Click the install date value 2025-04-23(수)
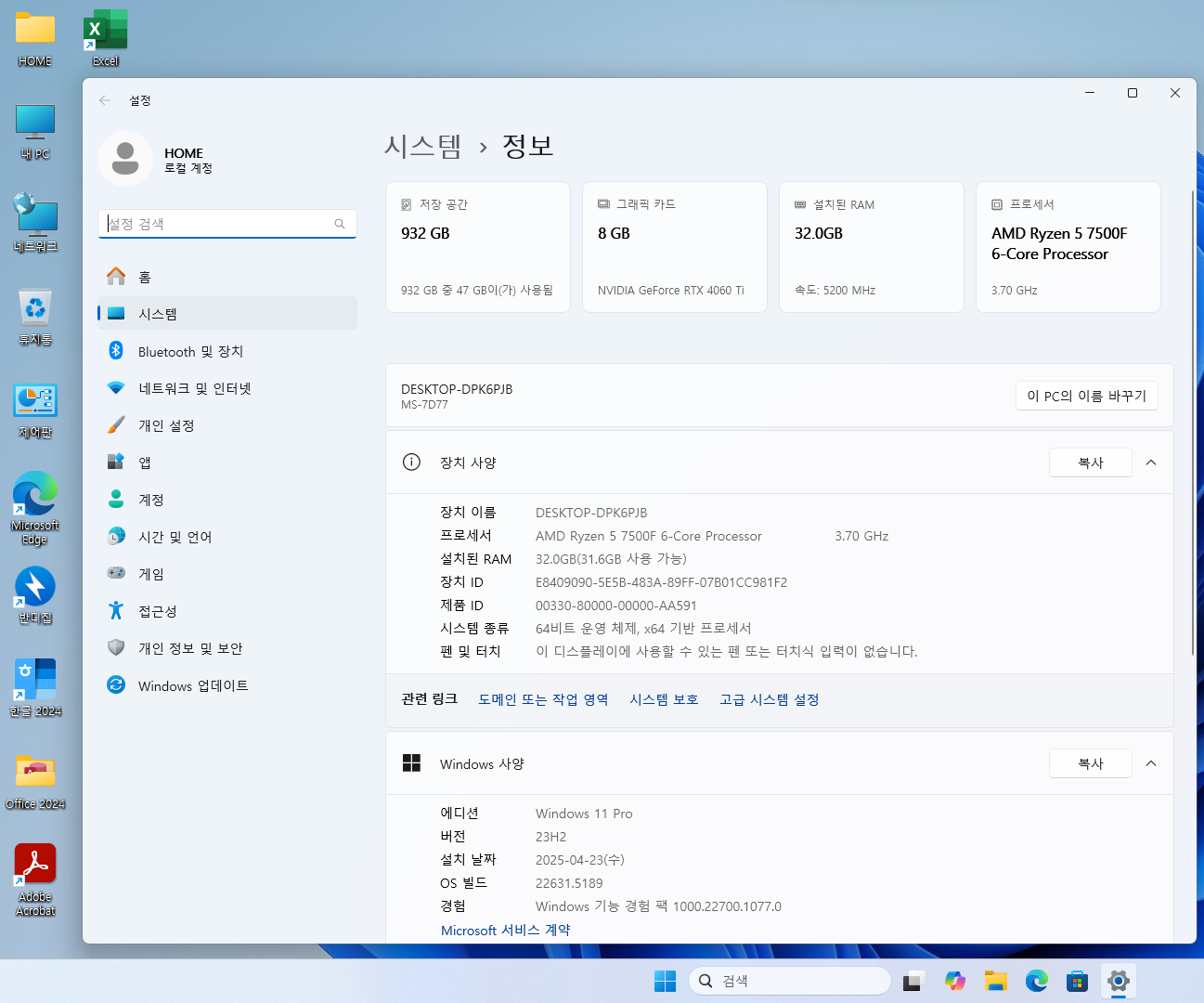This screenshot has width=1204, height=1003. [x=580, y=860]
